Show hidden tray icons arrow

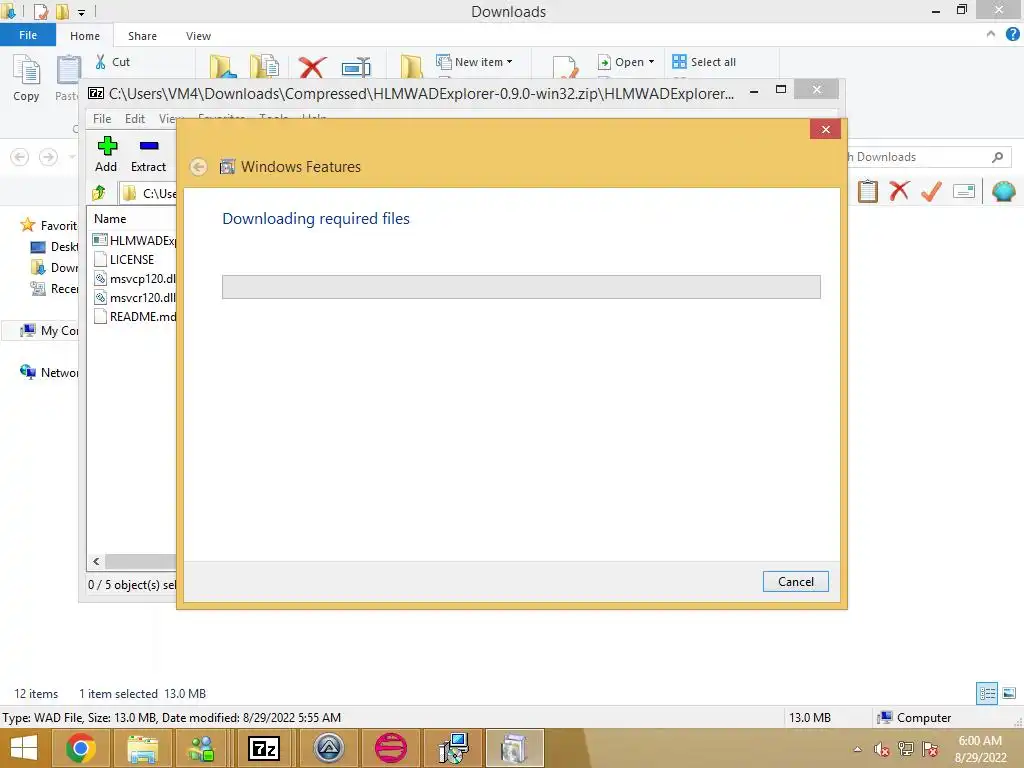(x=857, y=749)
